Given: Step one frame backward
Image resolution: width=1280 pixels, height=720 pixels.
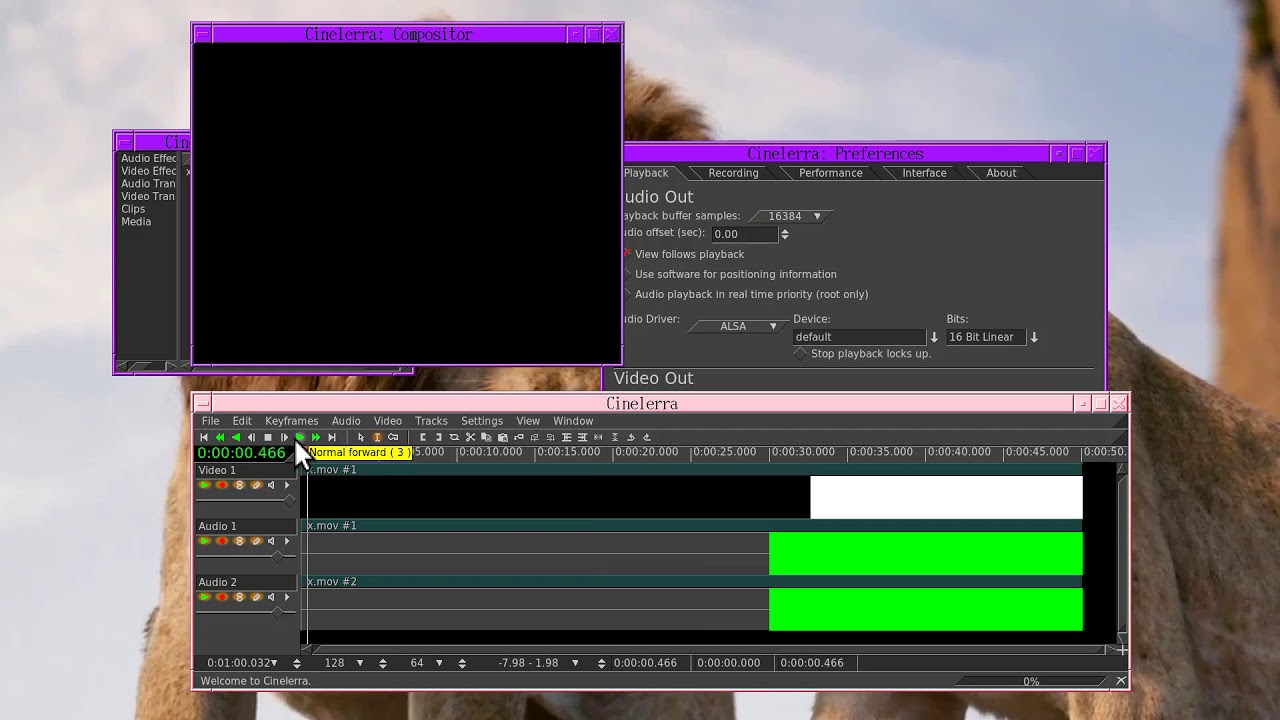Looking at the screenshot, I should tap(252, 437).
